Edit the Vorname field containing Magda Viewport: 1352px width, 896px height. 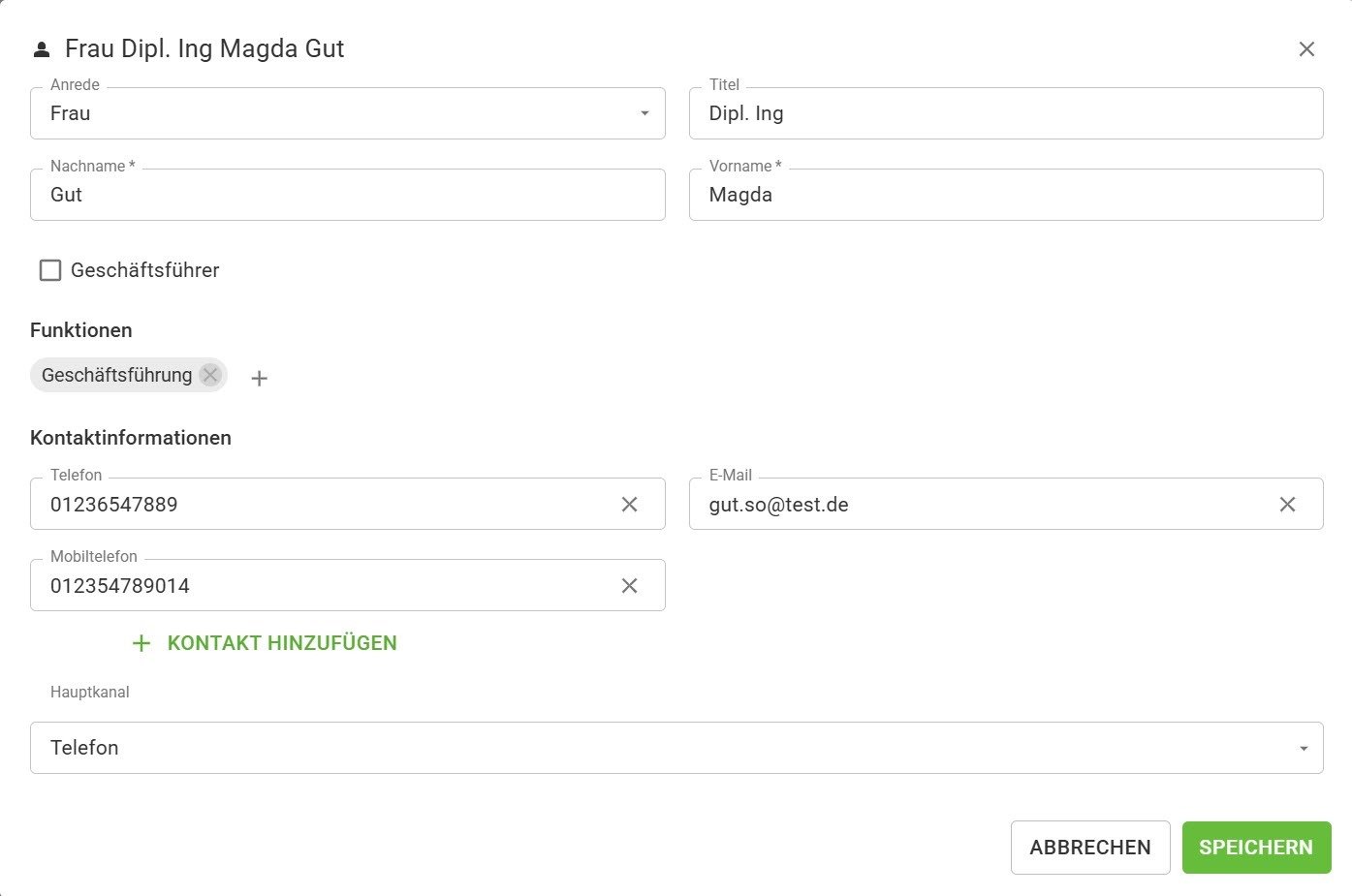1005,195
